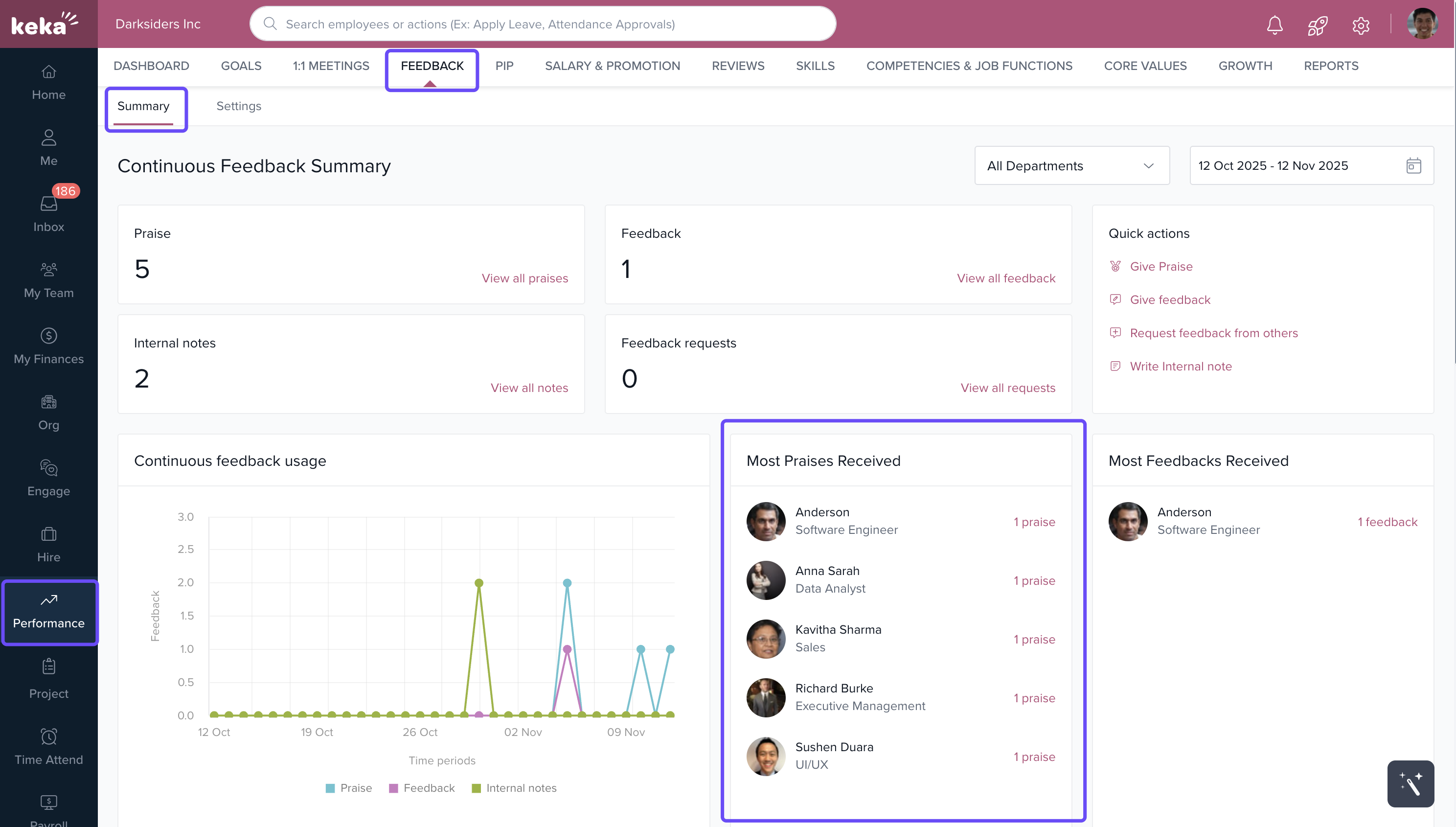Toggle Praise series in chart legend

[x=349, y=788]
